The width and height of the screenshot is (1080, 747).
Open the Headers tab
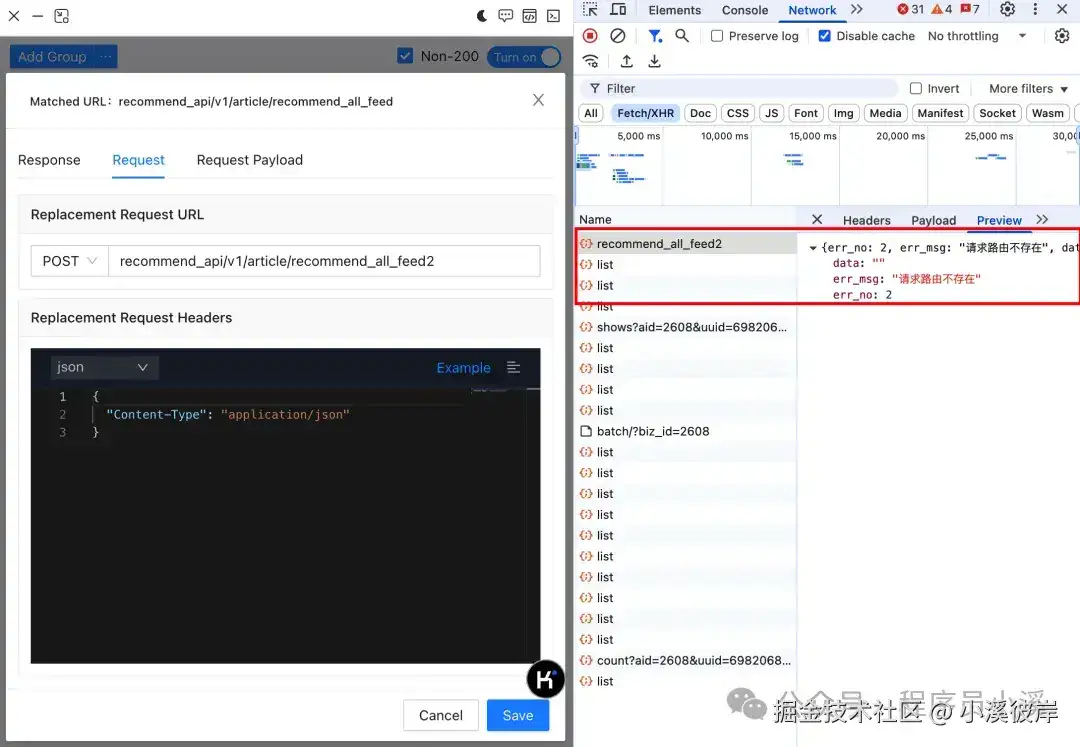point(866,220)
